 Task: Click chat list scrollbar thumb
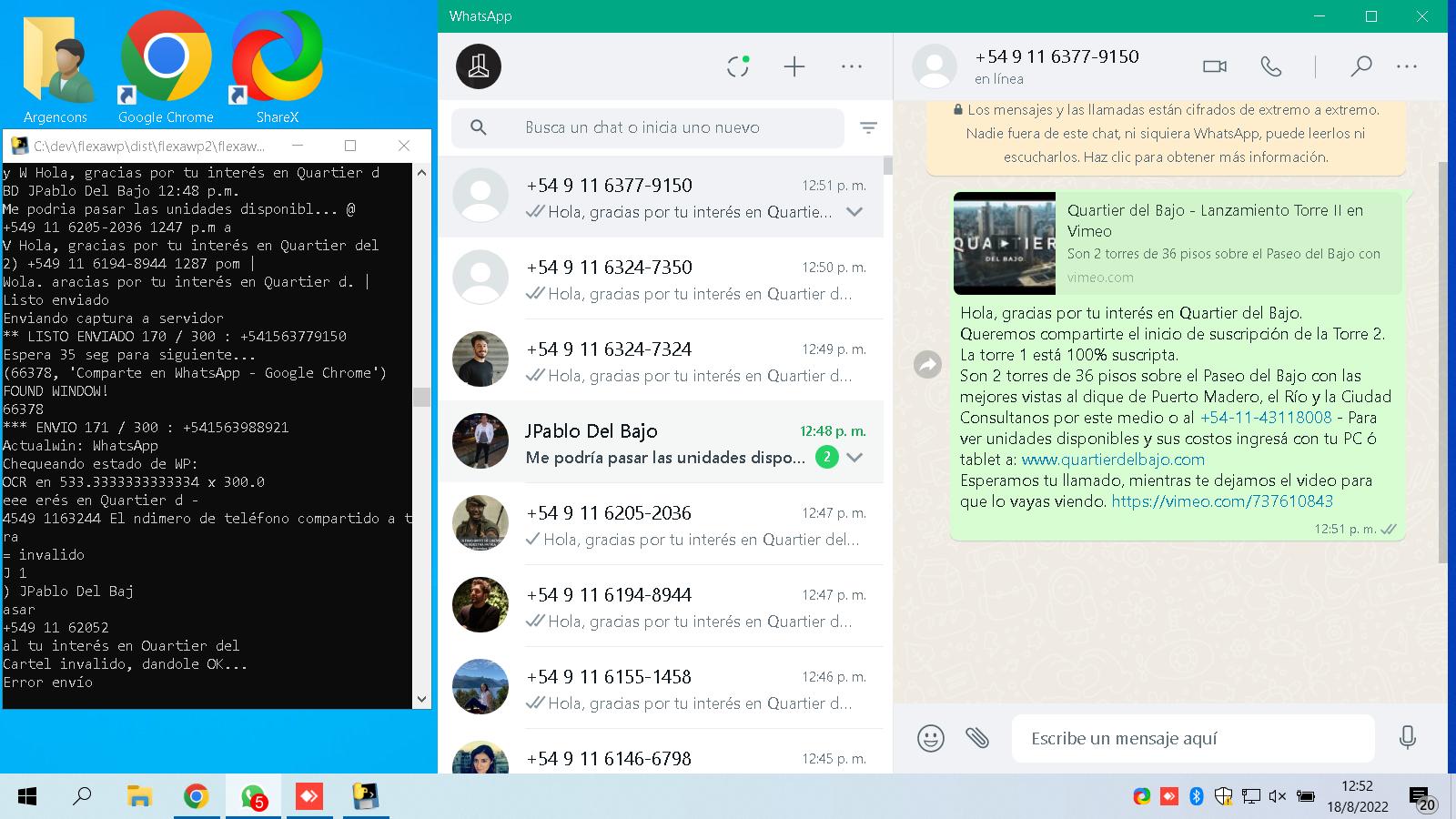coord(887,166)
